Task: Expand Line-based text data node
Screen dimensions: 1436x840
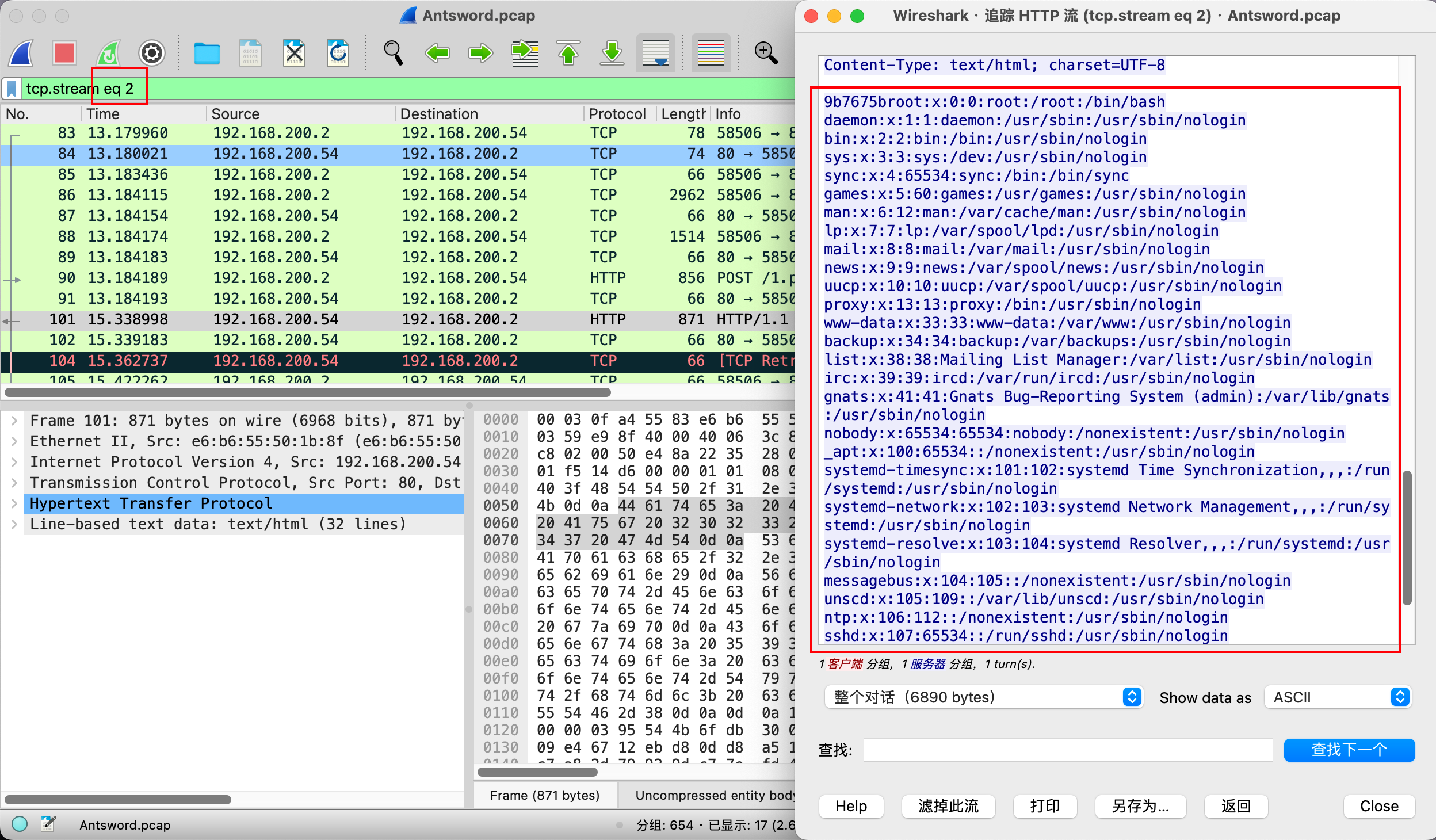Action: click(14, 524)
